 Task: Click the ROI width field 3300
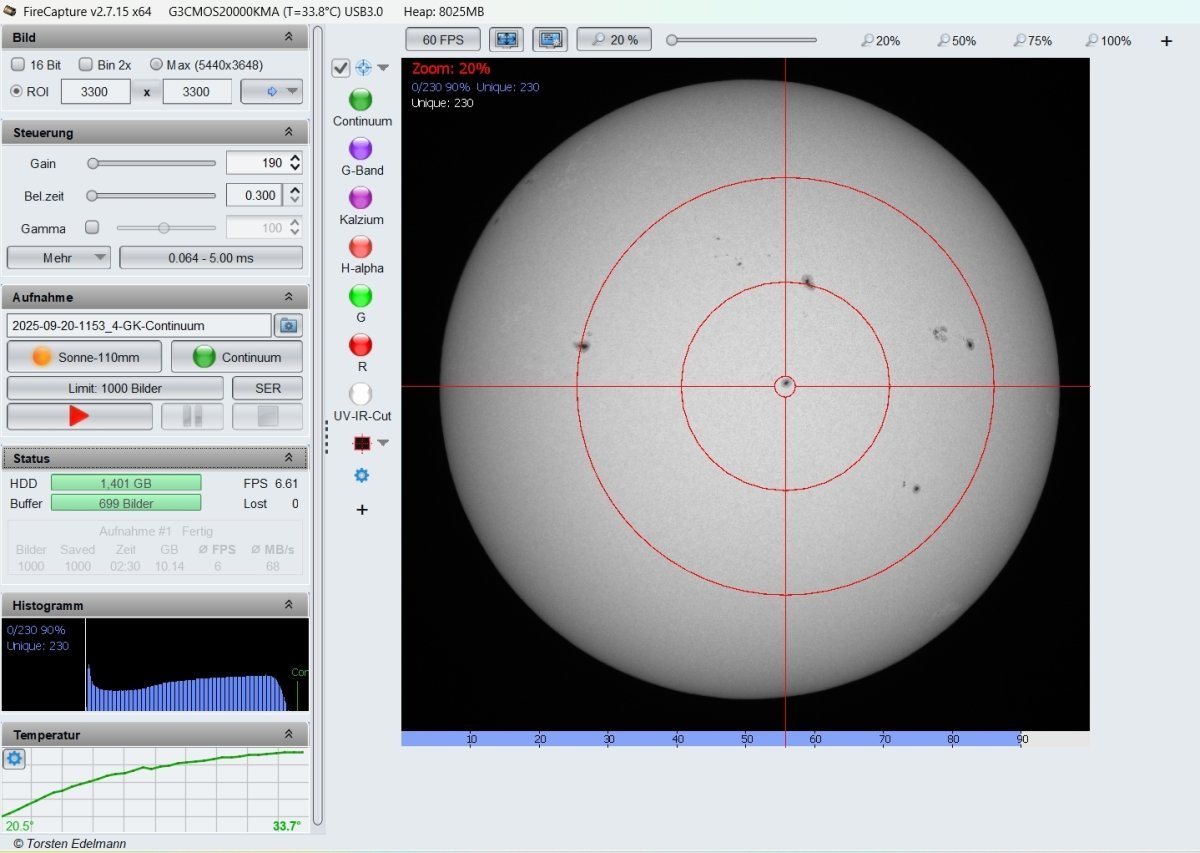coord(96,92)
